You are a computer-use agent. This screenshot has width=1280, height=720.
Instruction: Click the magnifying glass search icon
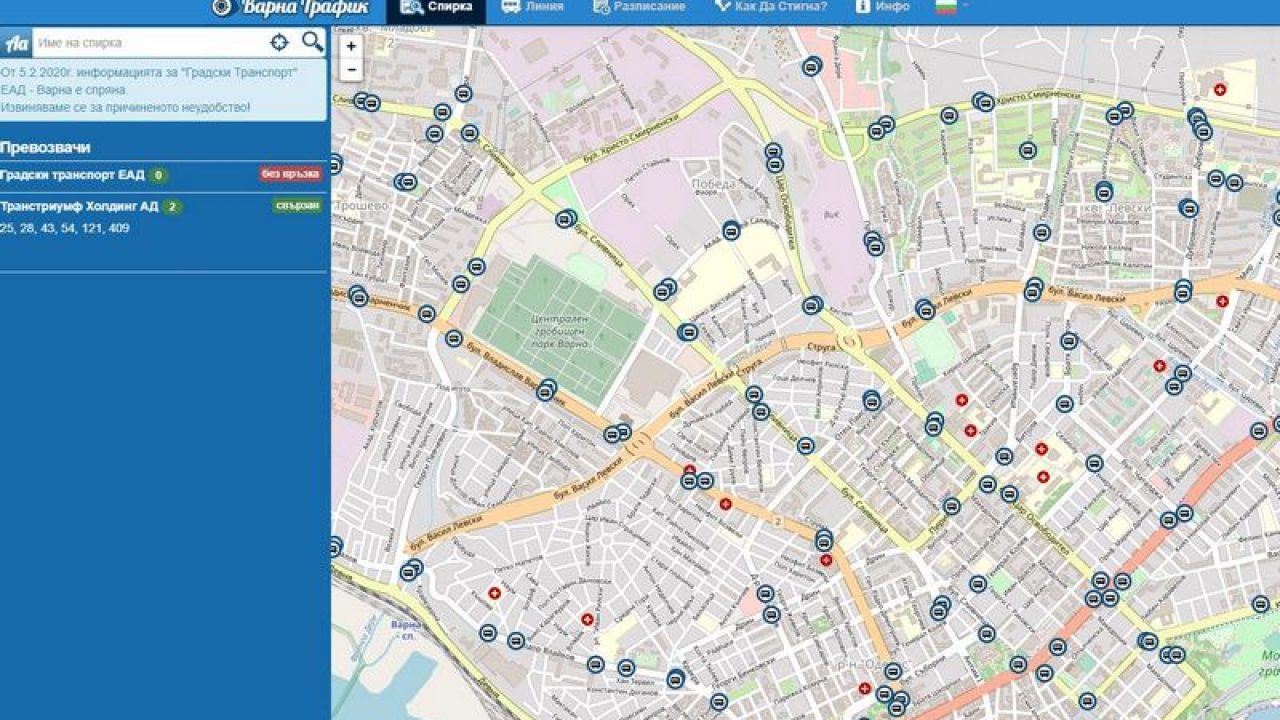pos(313,42)
